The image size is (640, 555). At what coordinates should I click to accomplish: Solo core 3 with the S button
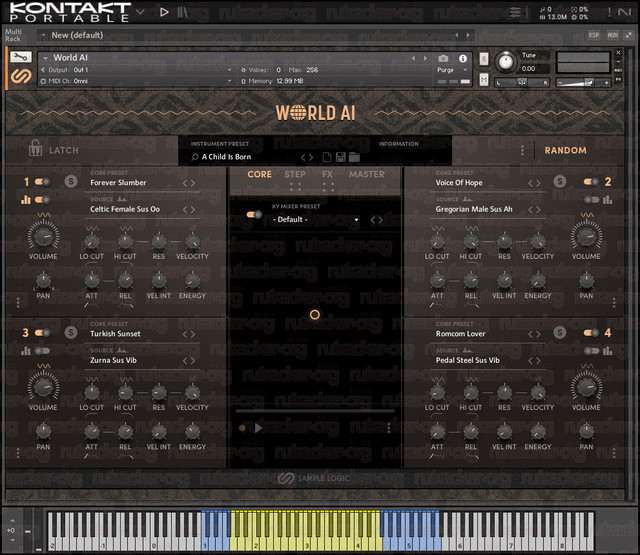(71, 333)
